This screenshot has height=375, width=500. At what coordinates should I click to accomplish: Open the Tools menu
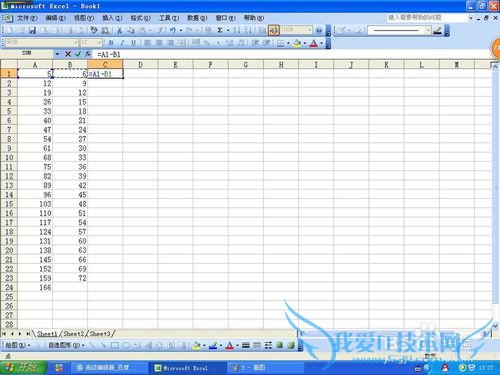coord(169,18)
